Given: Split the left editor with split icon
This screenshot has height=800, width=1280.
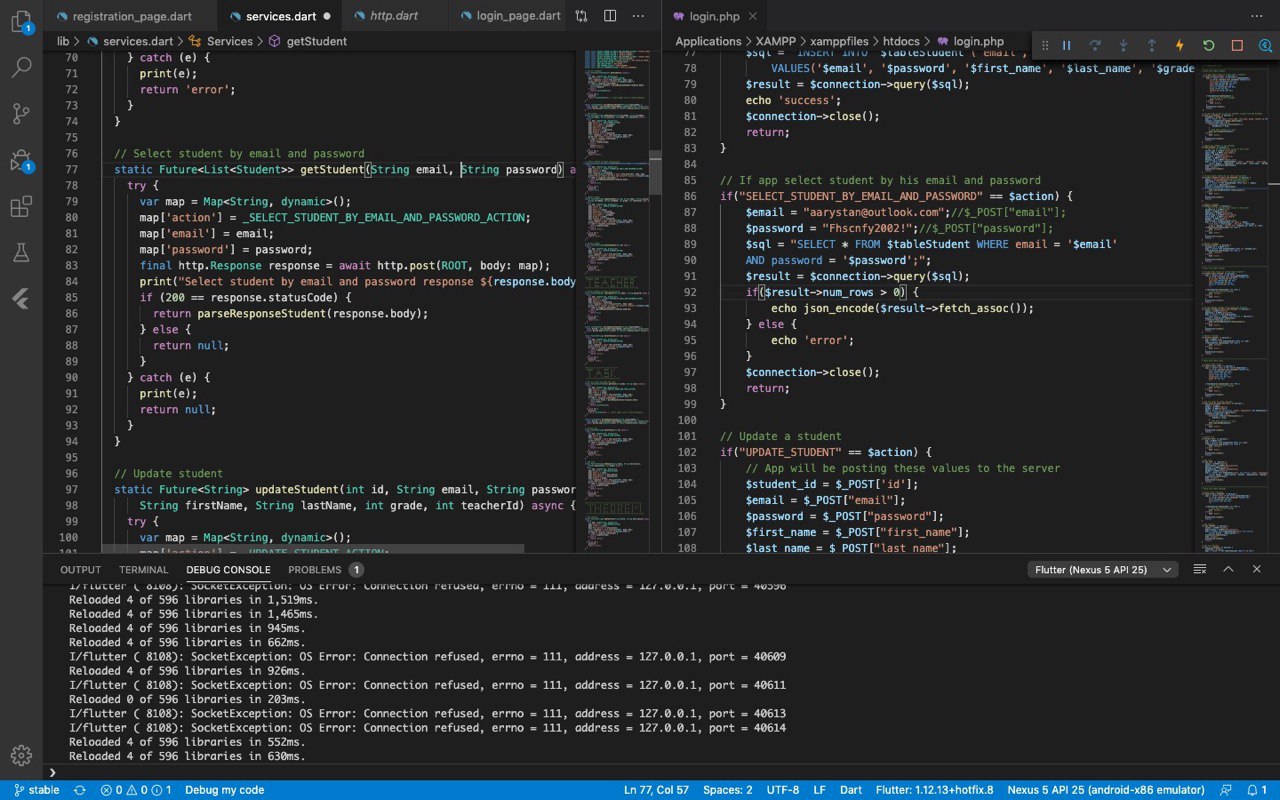Looking at the screenshot, I should coord(610,16).
